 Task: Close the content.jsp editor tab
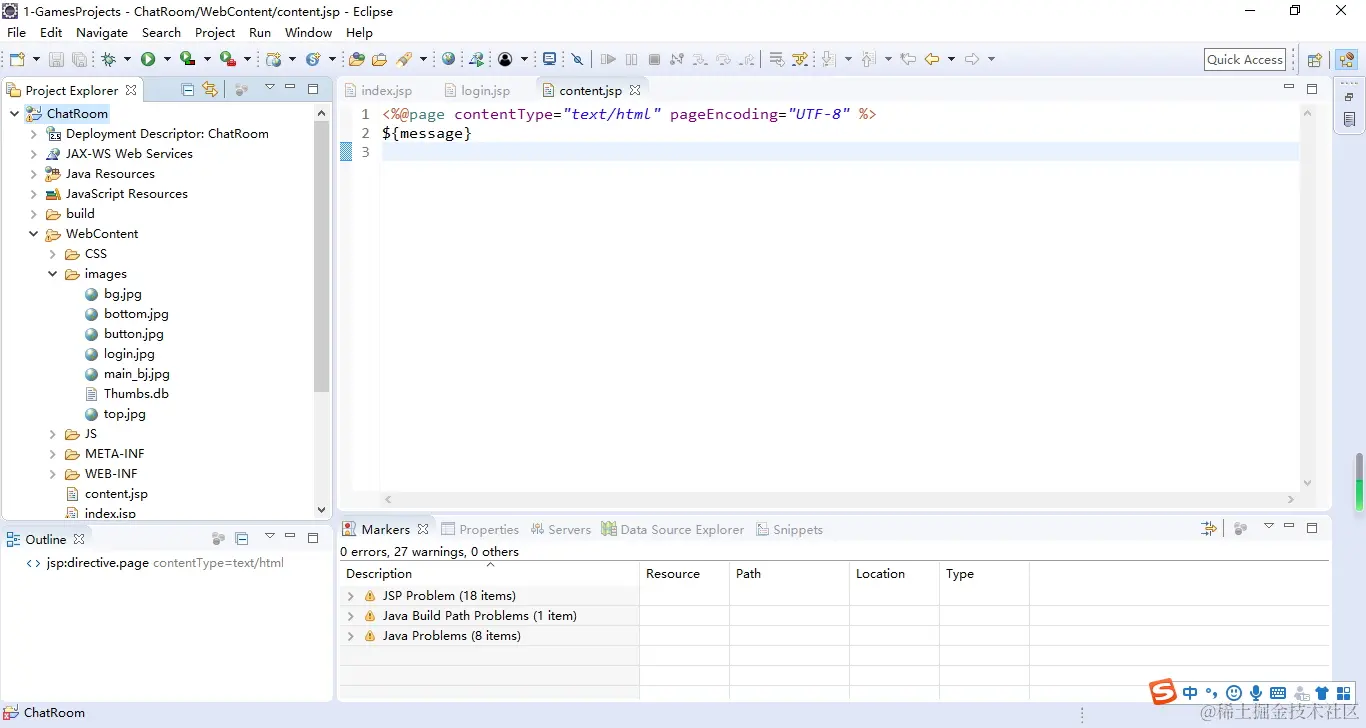(x=635, y=90)
